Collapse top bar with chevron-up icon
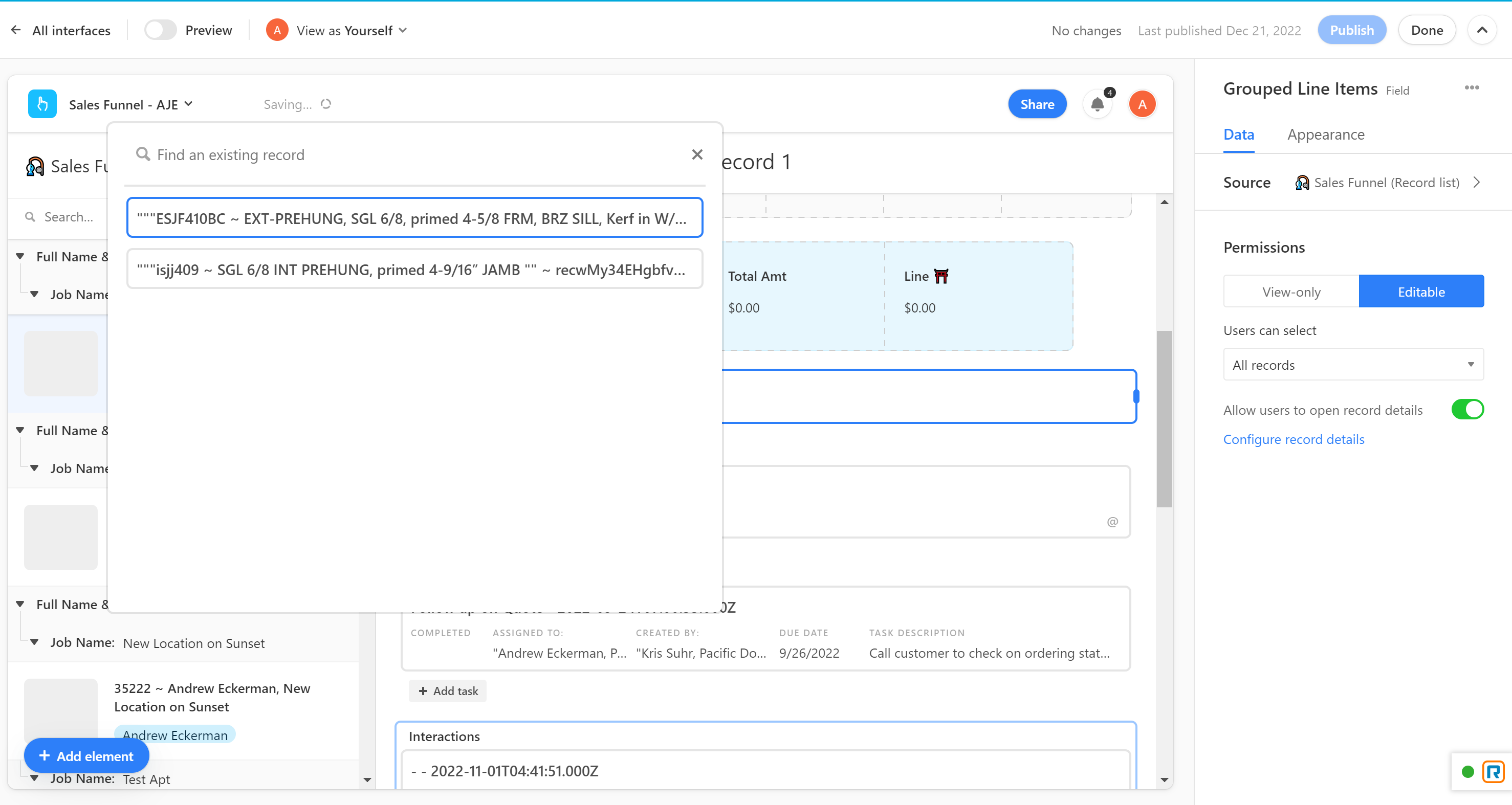The image size is (1512, 805). (1481, 30)
